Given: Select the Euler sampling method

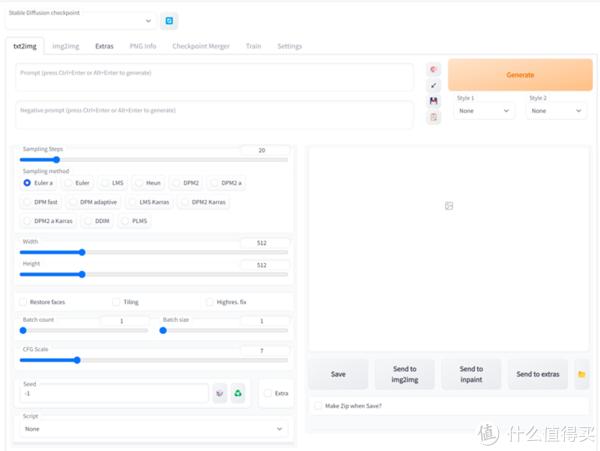Looking at the screenshot, I should 77,183.
